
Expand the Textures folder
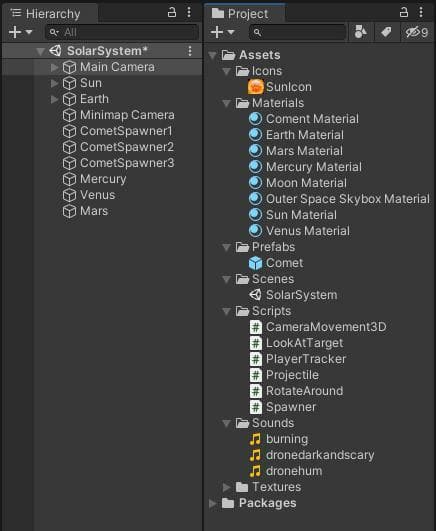point(227,487)
